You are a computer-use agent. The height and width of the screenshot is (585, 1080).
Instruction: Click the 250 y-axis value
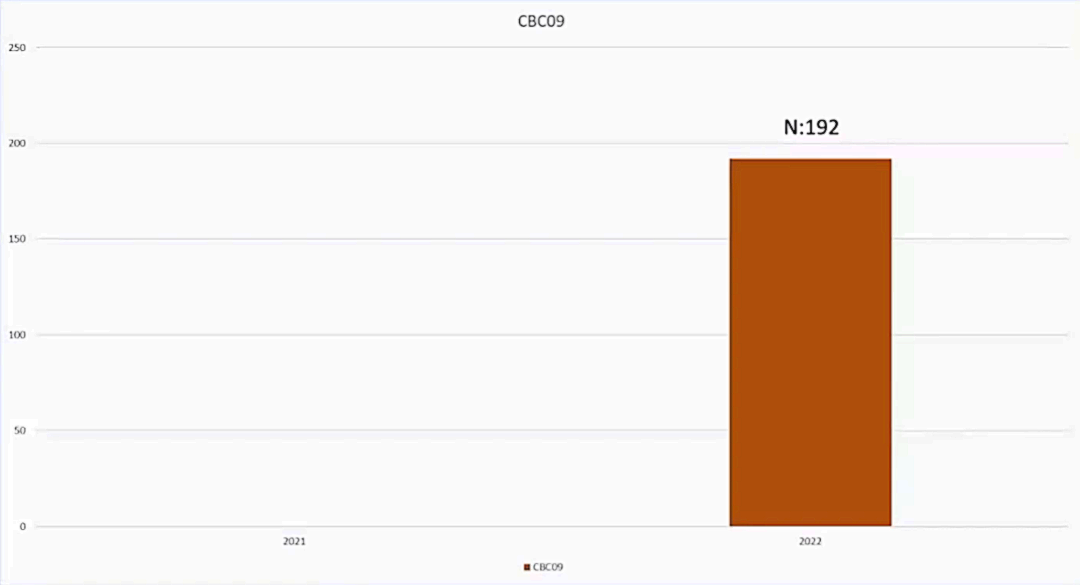(x=17, y=48)
